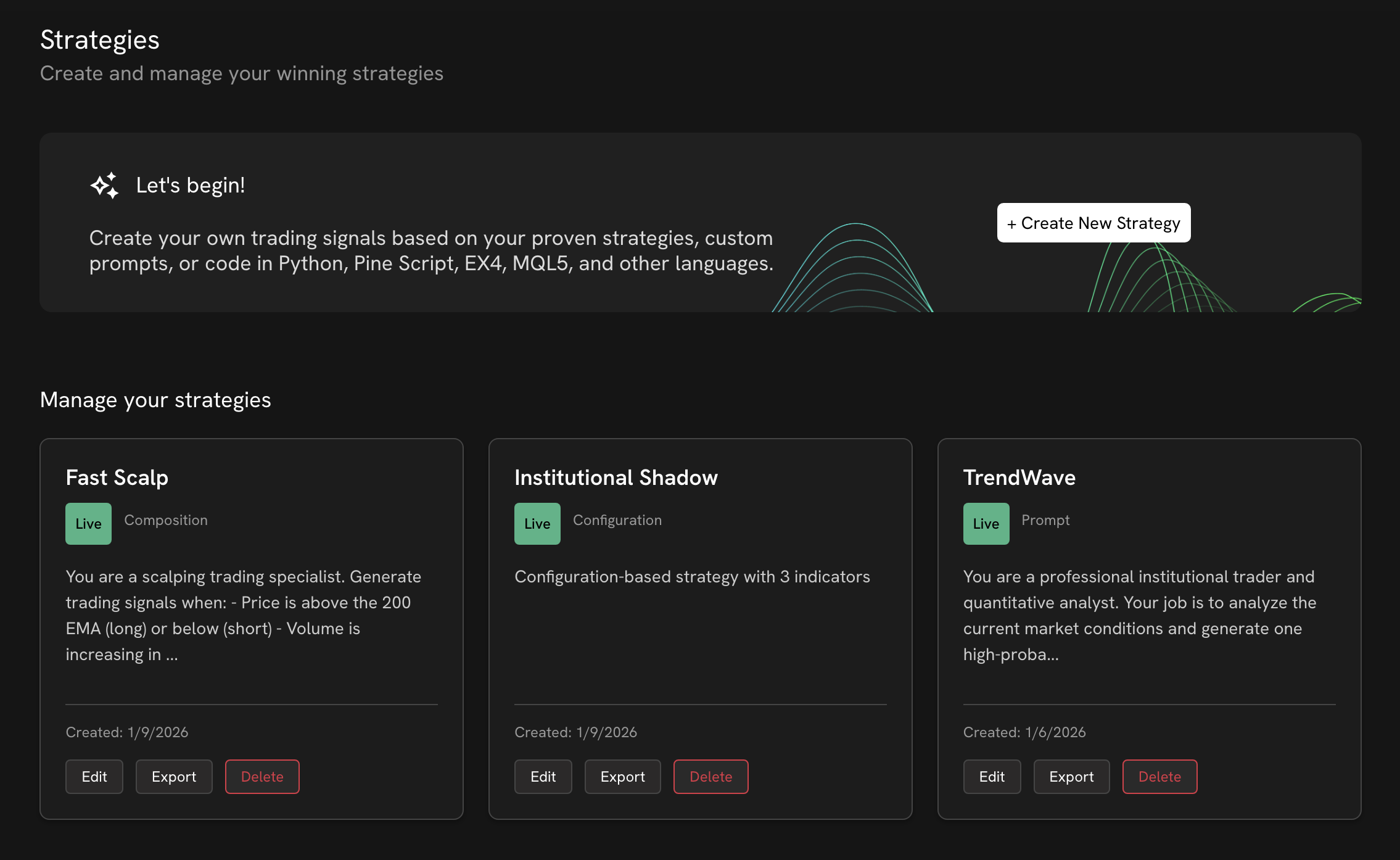Edit the TrendWave strategy
This screenshot has height=860, width=1400.
click(x=992, y=777)
